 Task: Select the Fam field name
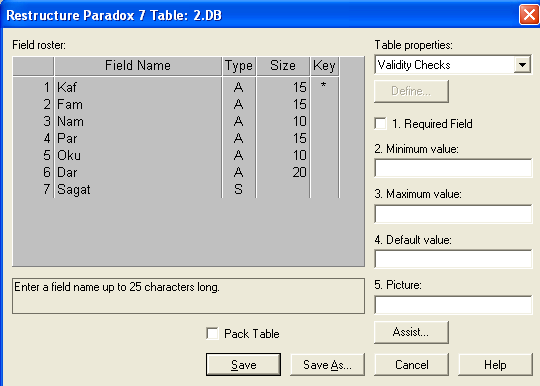tap(138, 104)
